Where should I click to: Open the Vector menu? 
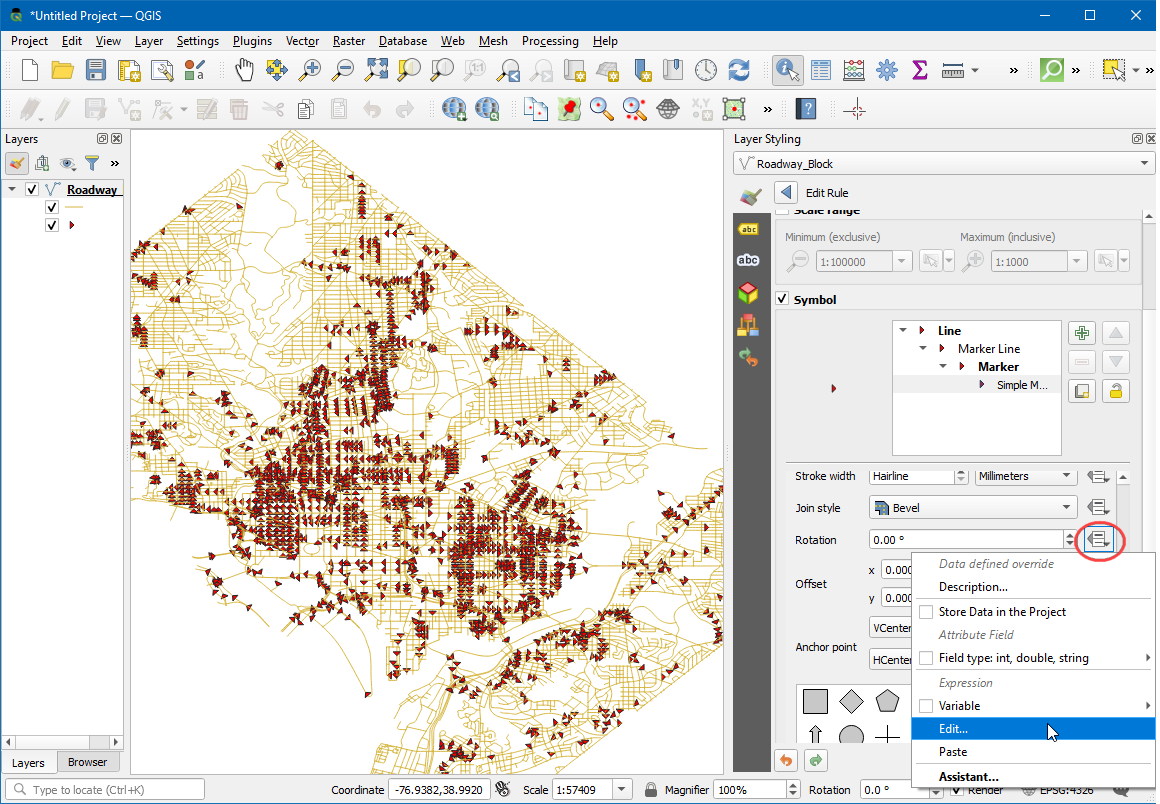click(x=302, y=41)
